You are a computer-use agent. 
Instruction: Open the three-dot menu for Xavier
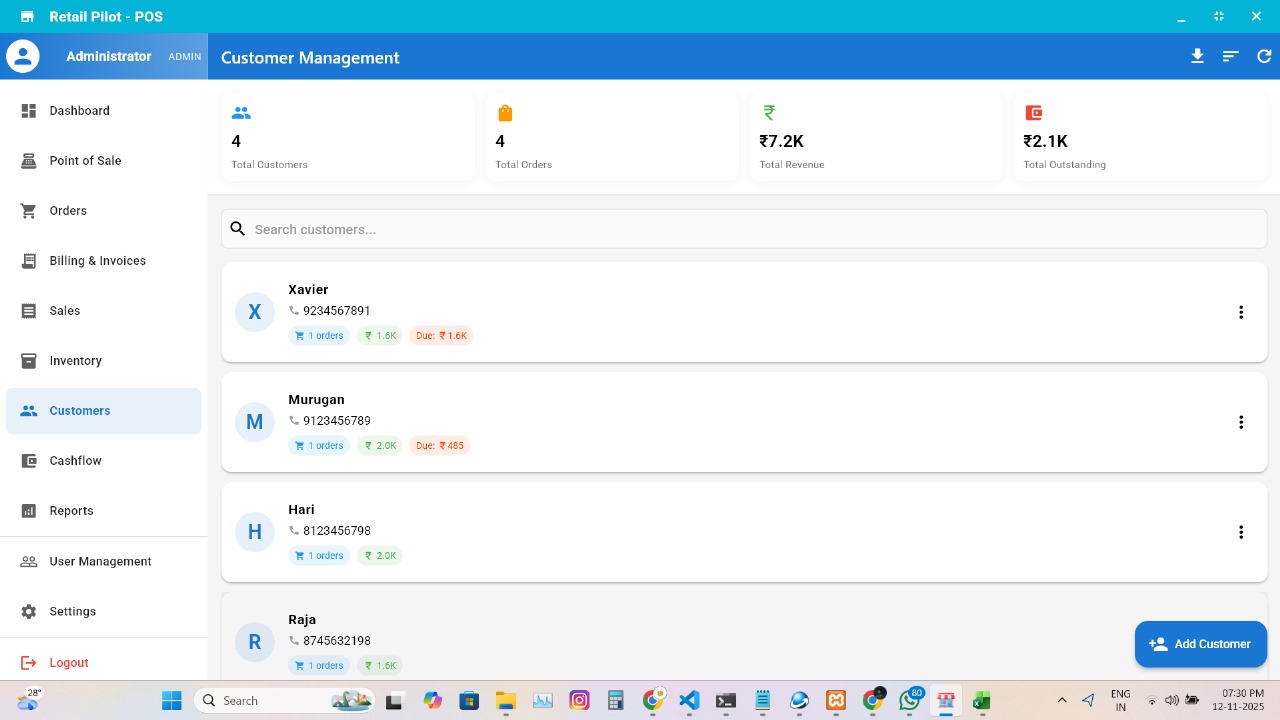coord(1241,312)
